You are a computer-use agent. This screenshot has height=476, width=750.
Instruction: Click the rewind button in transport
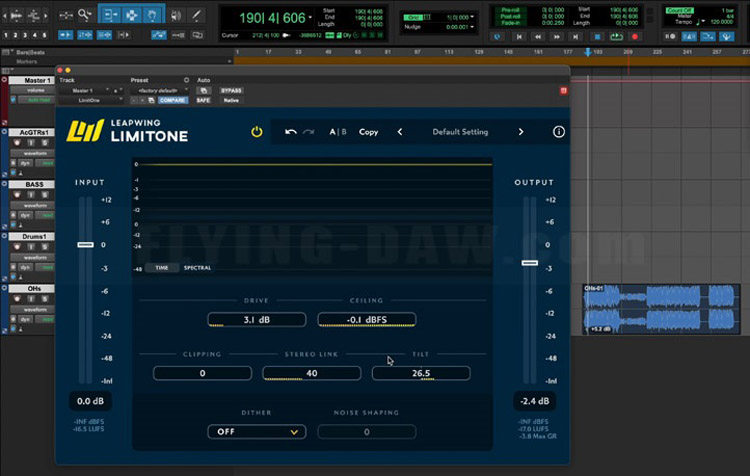(538, 36)
